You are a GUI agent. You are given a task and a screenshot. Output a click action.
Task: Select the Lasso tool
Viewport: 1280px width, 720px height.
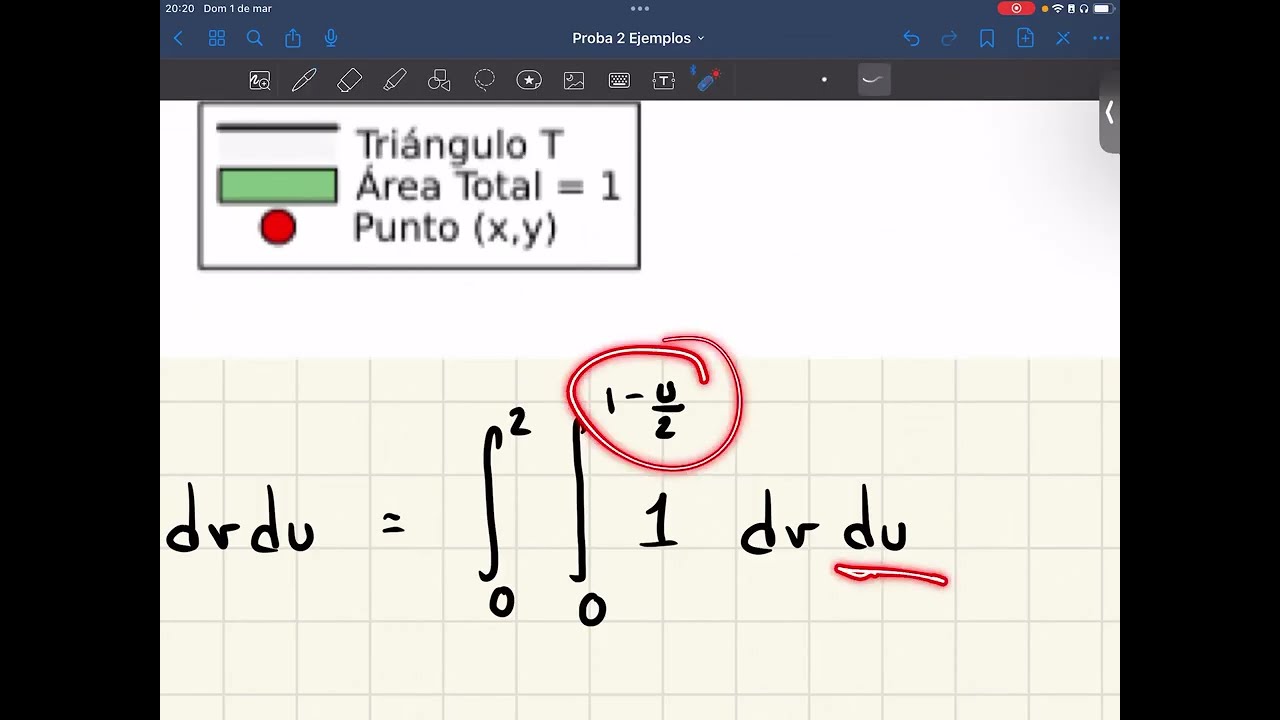click(484, 80)
